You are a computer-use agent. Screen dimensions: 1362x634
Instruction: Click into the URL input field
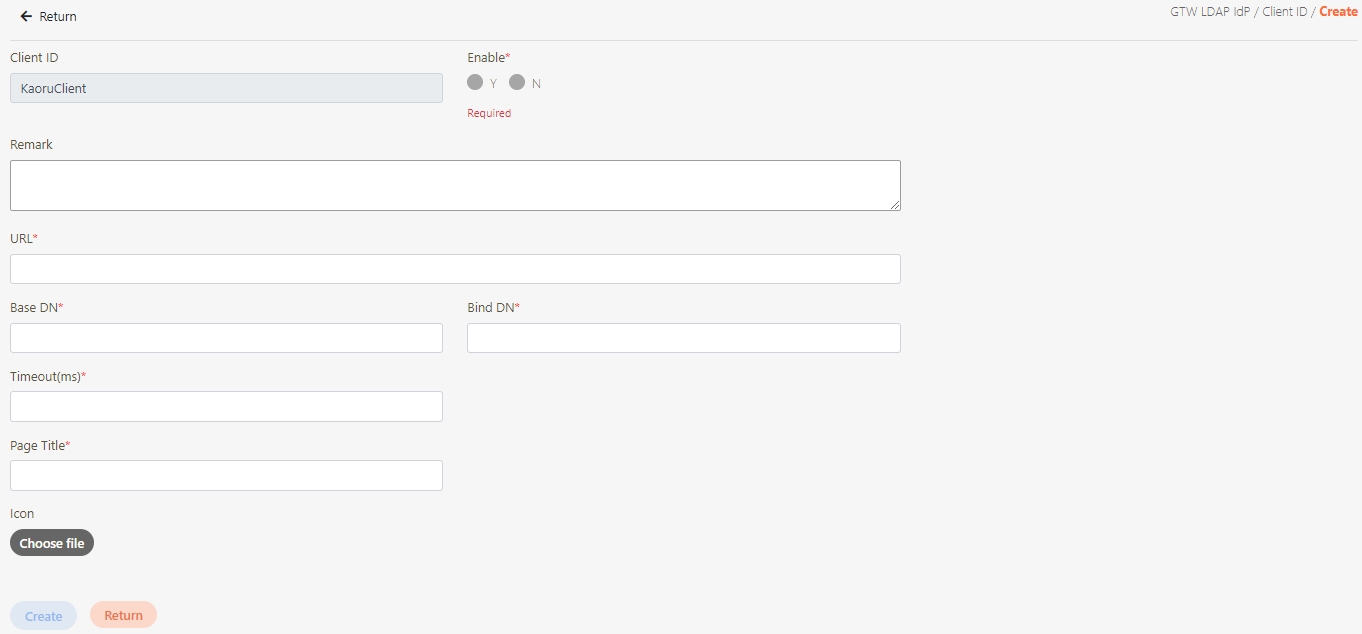pyautogui.click(x=455, y=269)
